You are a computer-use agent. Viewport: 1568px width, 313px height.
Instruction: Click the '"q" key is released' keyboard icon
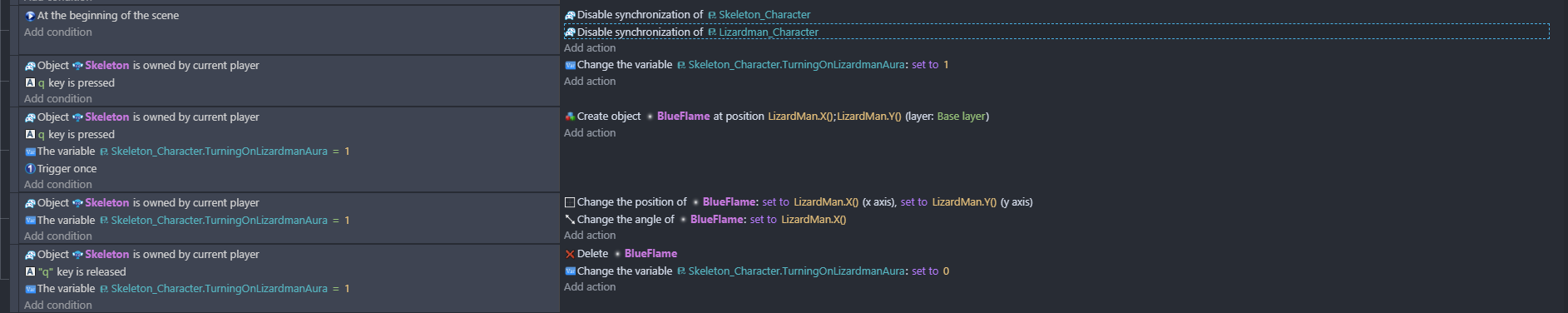click(x=30, y=271)
